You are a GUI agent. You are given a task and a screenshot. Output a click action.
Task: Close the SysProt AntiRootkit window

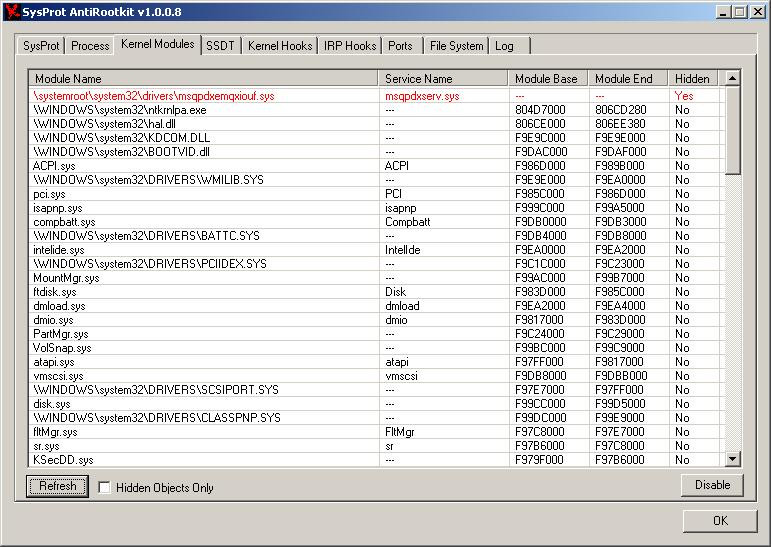[x=758, y=12]
